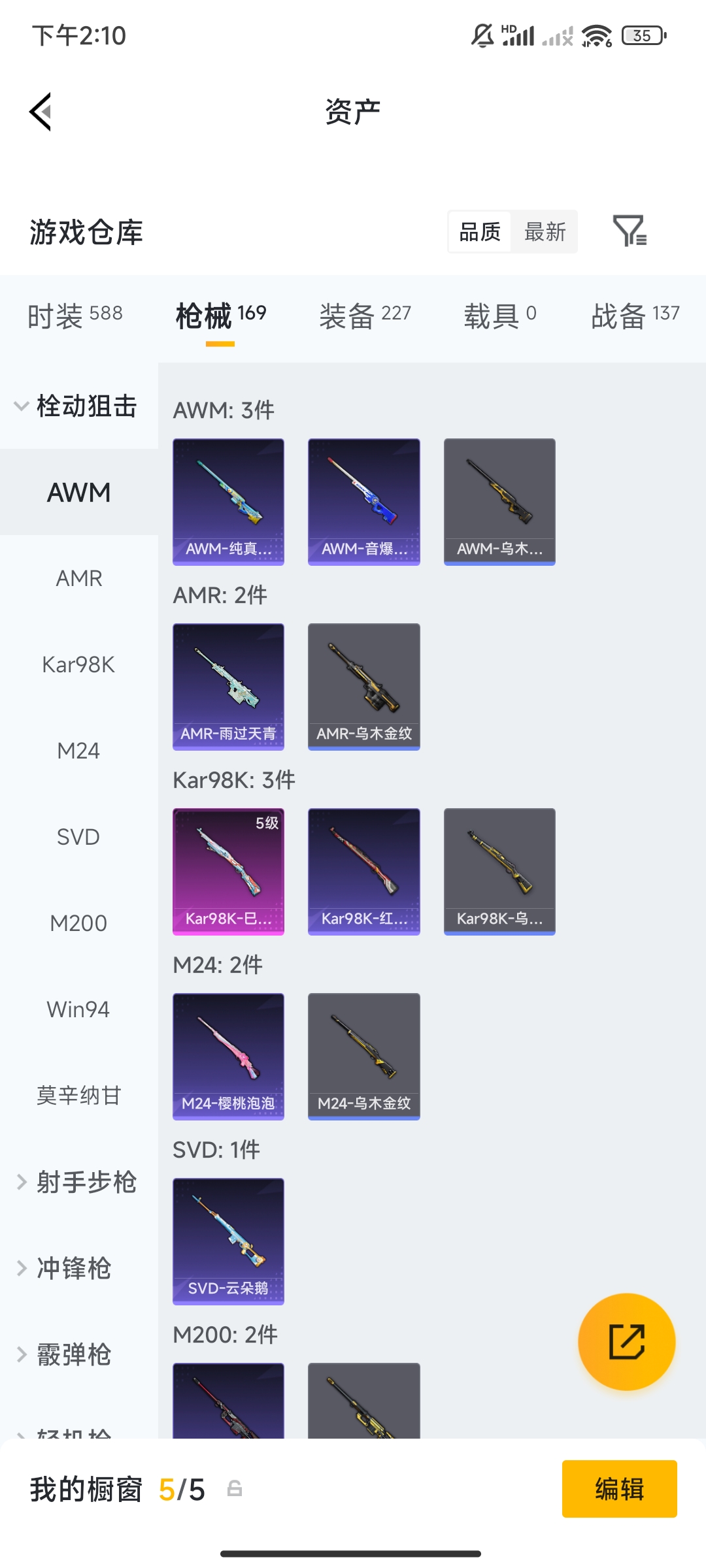706x1568 pixels.
Task: Select Kar98K in the sidebar
Action: (79, 664)
